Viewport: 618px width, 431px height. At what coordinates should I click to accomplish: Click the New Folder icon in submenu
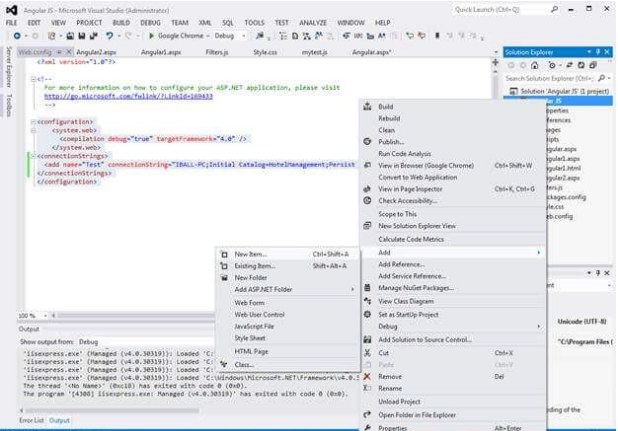coord(224,278)
